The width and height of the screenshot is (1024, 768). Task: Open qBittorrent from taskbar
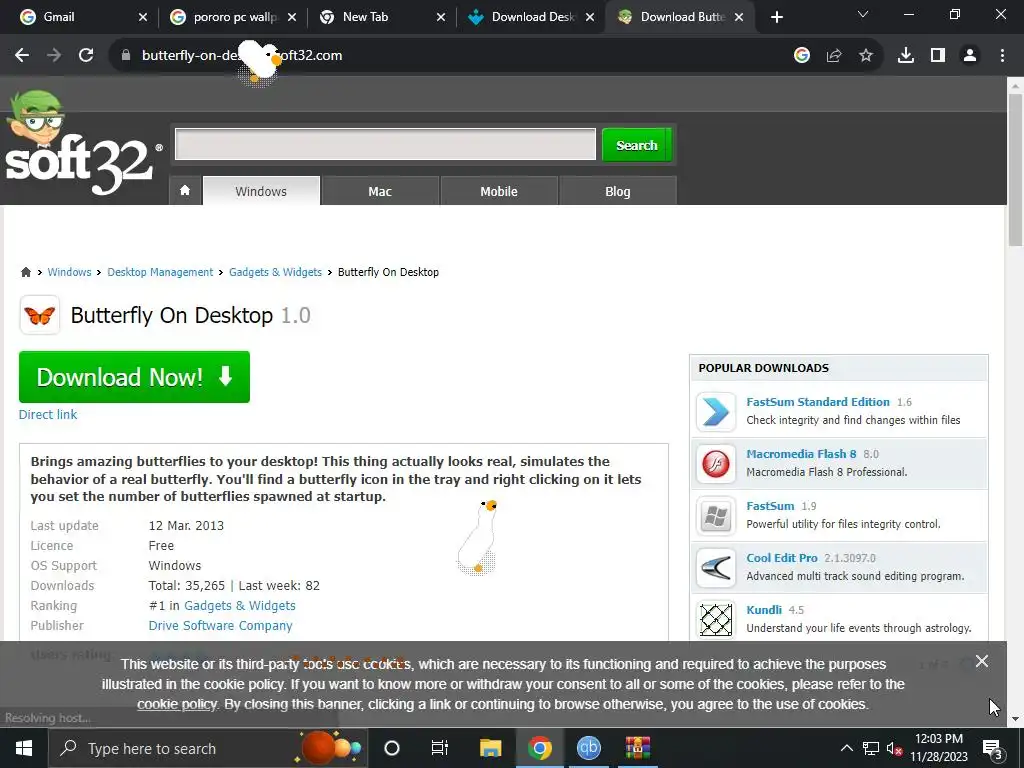[x=588, y=748]
